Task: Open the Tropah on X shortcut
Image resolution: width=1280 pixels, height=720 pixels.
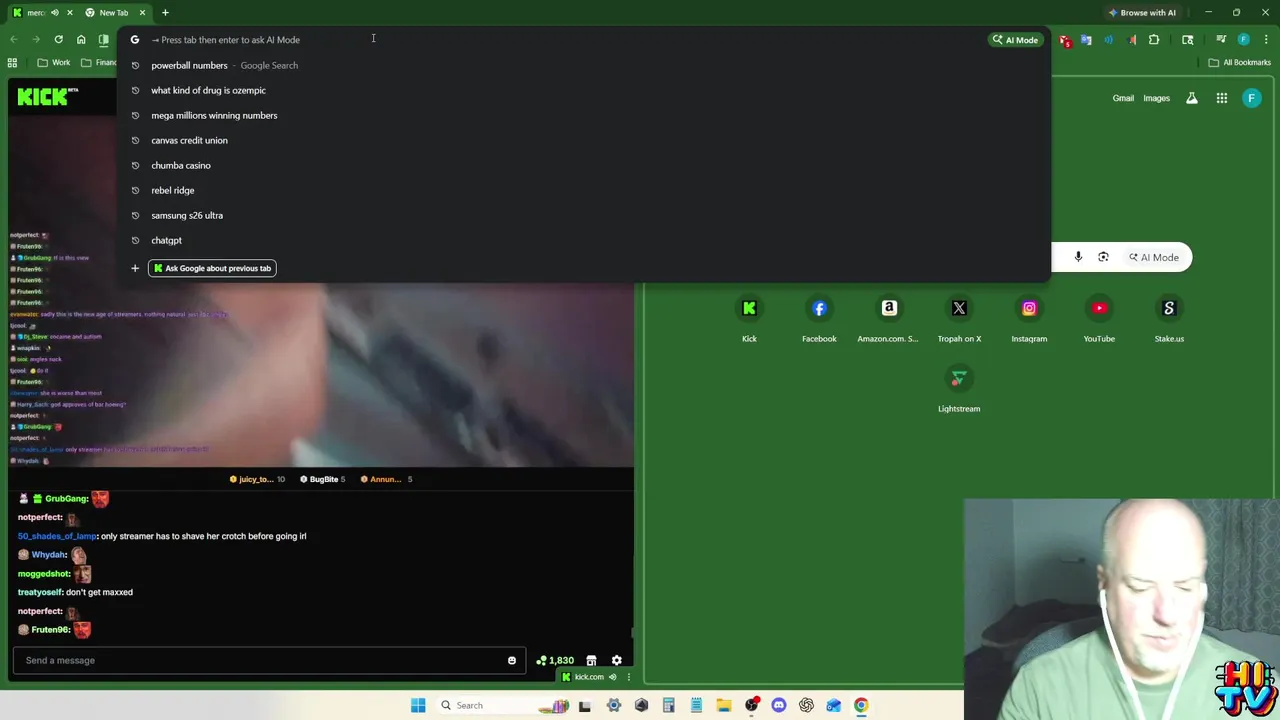Action: tap(959, 319)
